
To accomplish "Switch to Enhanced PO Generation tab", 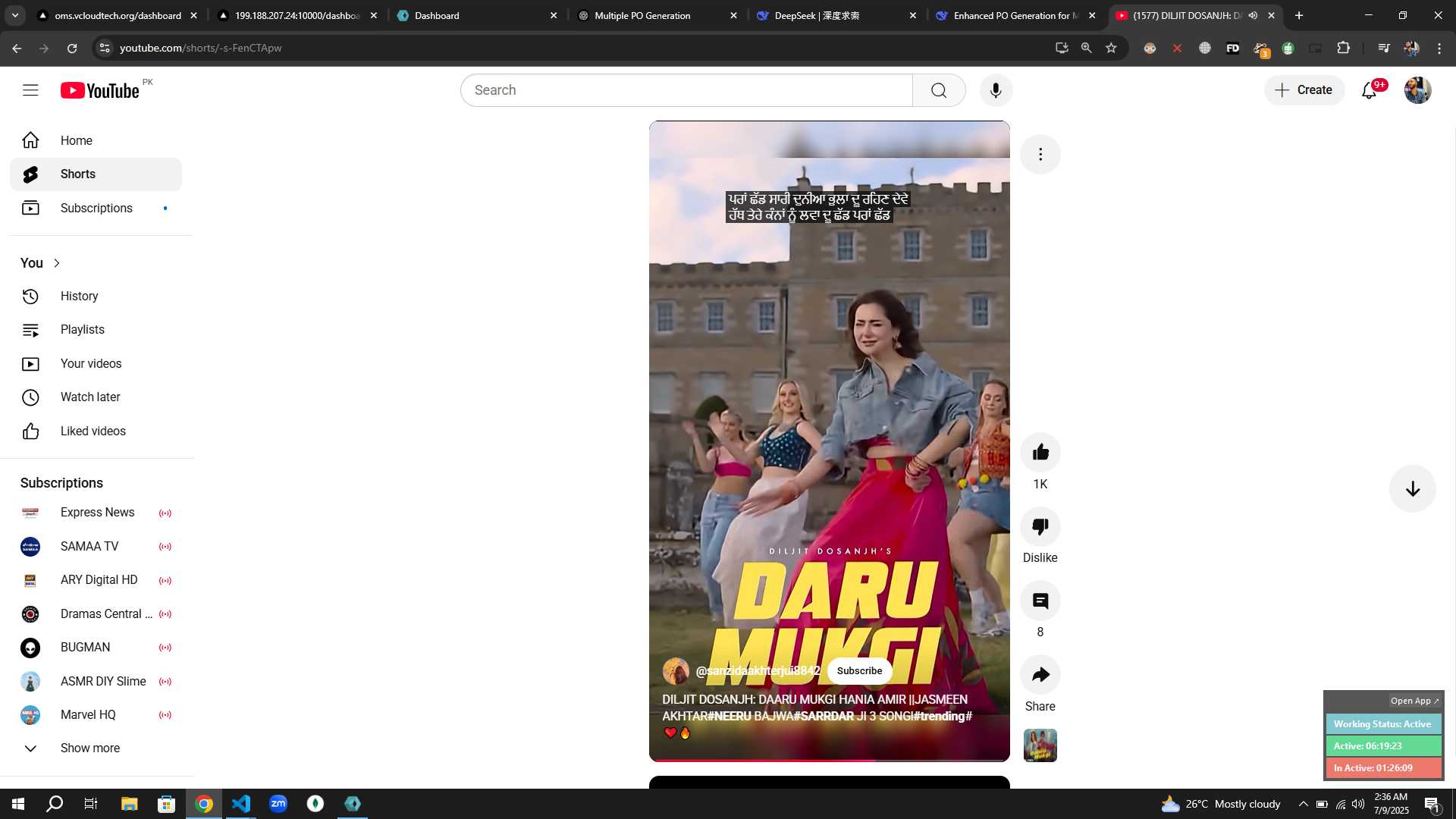I will 1015,15.
